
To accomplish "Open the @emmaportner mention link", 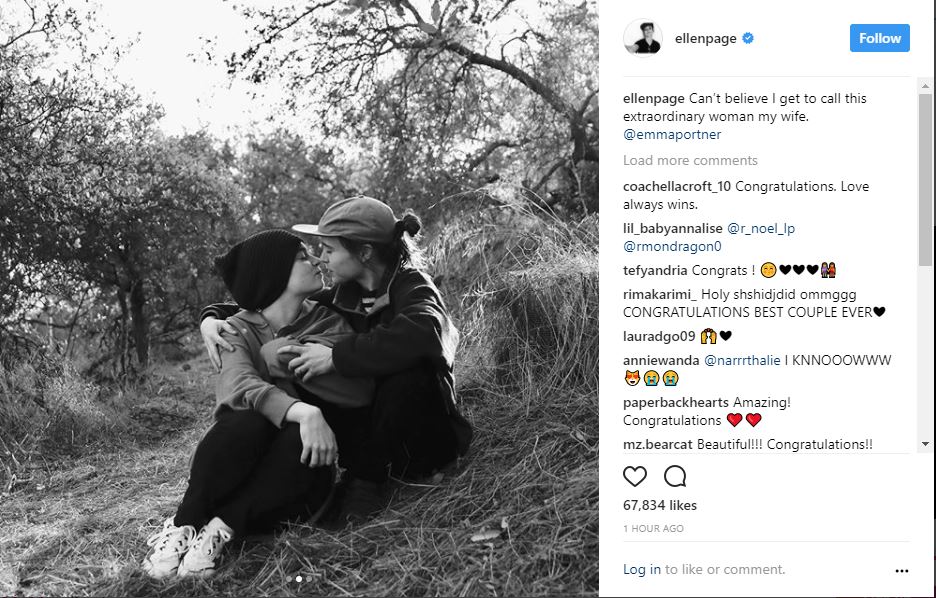I will coord(672,135).
